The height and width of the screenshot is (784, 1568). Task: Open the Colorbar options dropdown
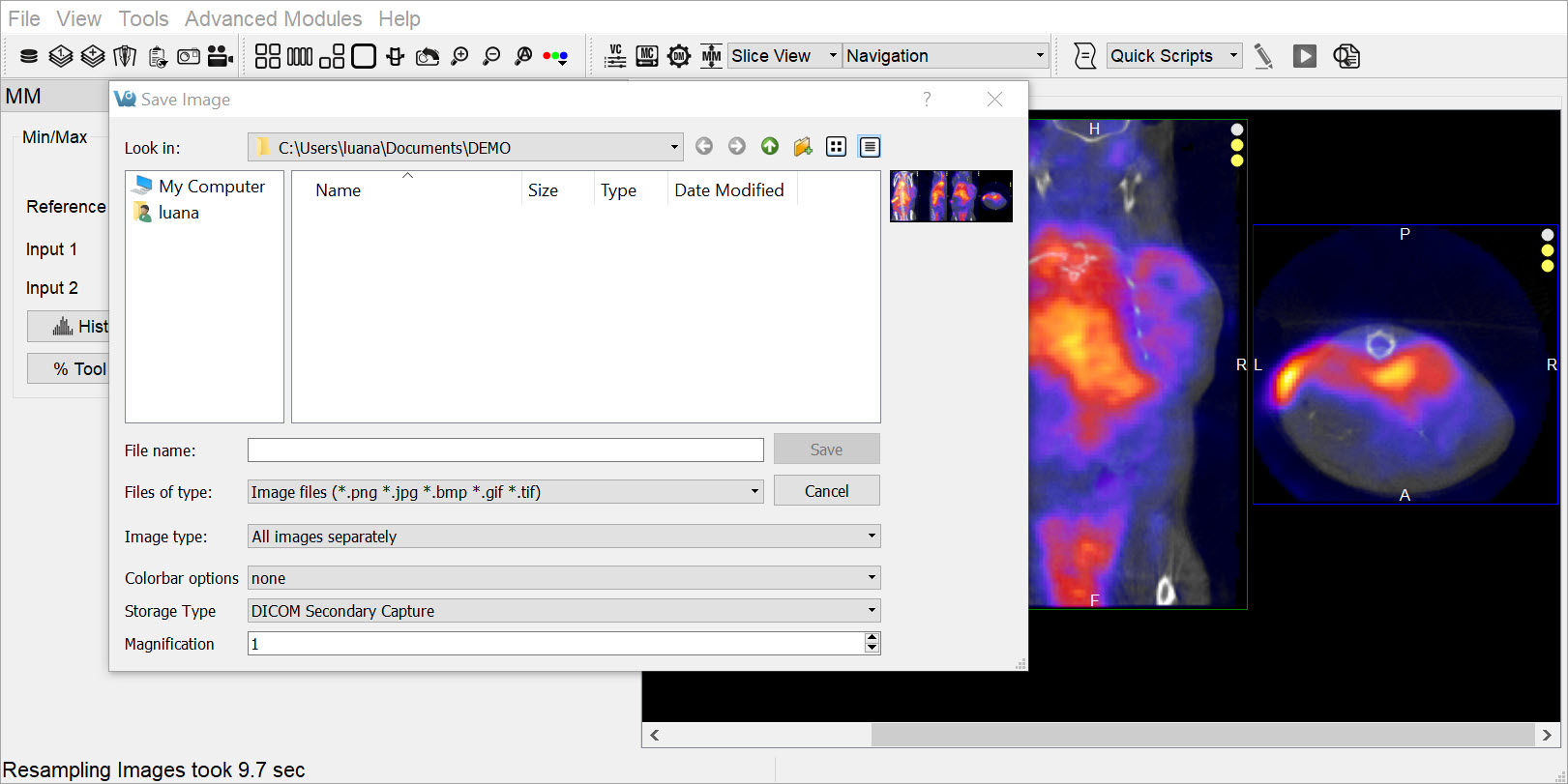[x=564, y=578]
